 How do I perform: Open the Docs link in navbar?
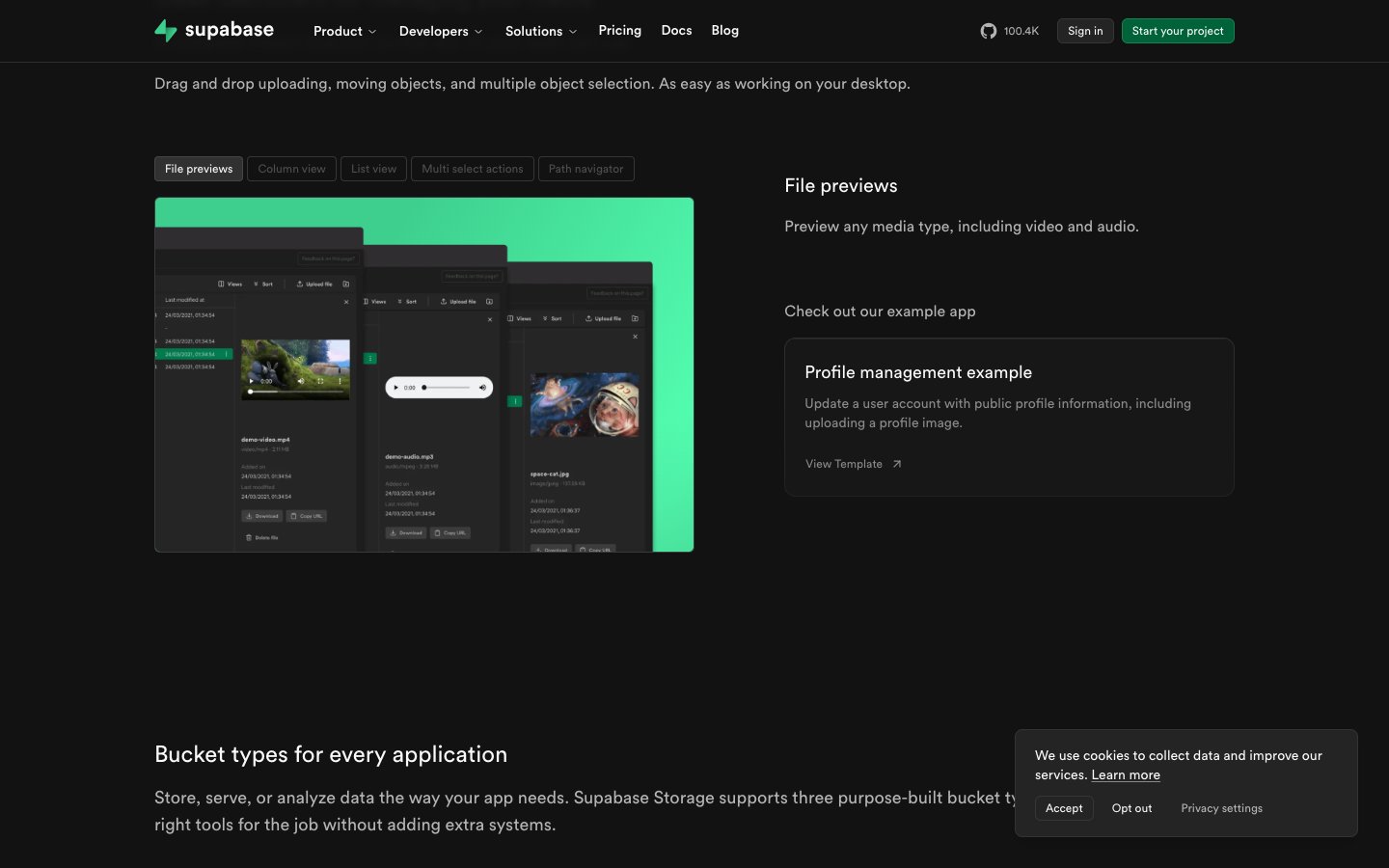(676, 31)
